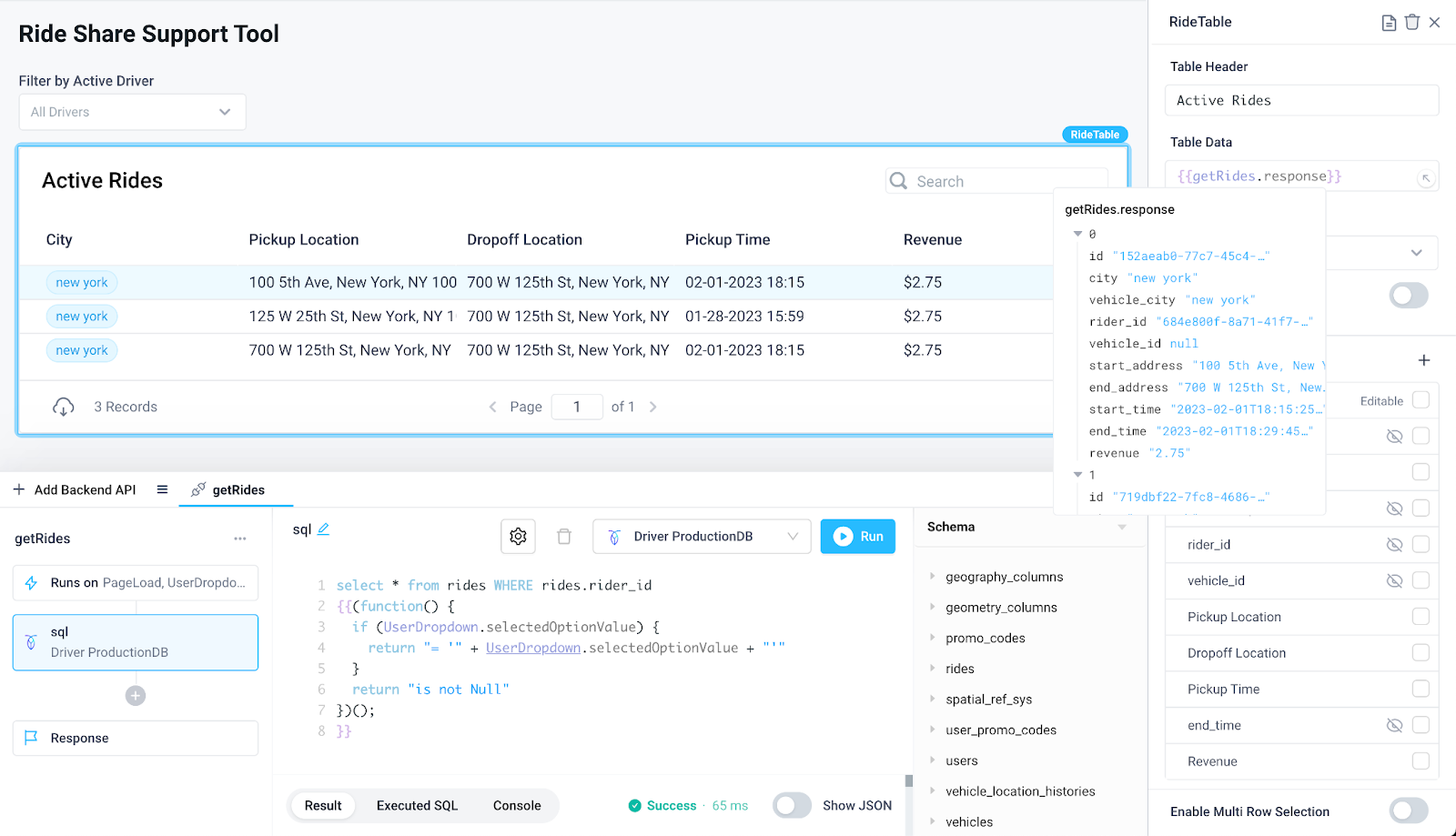Switch to the Executed SQL tab
Image resolution: width=1456 pixels, height=836 pixels.
tap(416, 805)
